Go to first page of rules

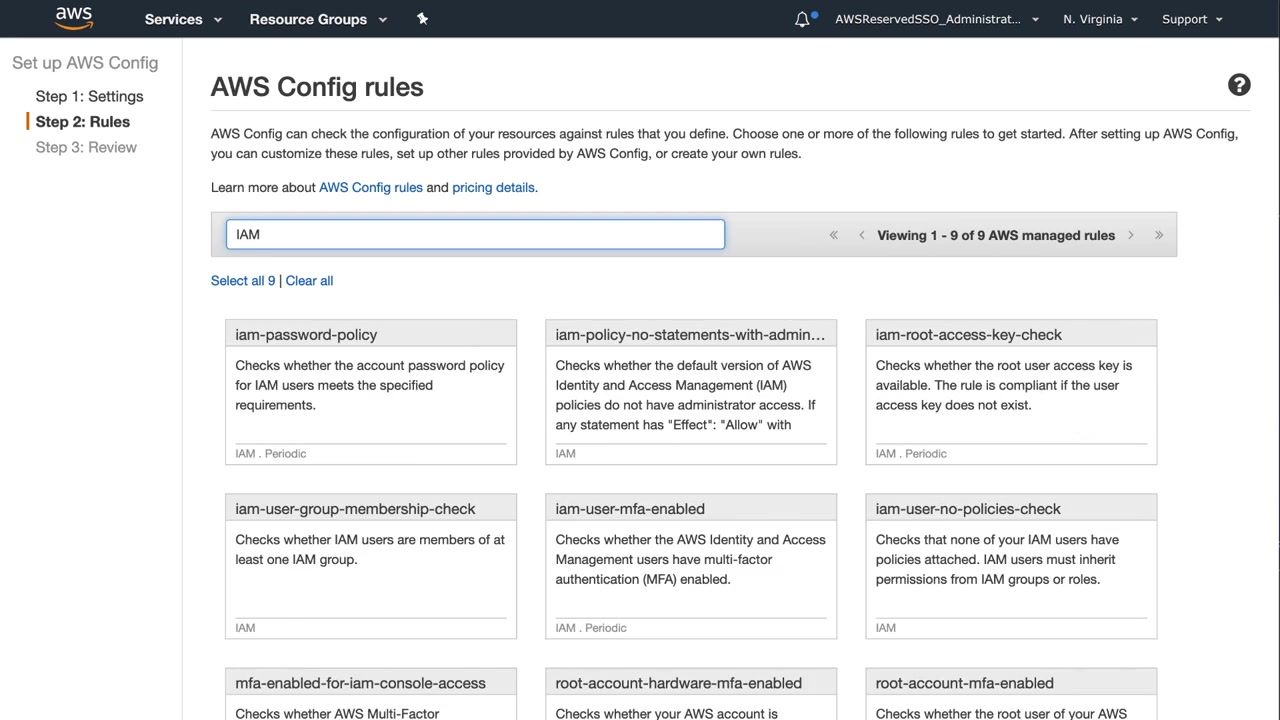coord(833,235)
